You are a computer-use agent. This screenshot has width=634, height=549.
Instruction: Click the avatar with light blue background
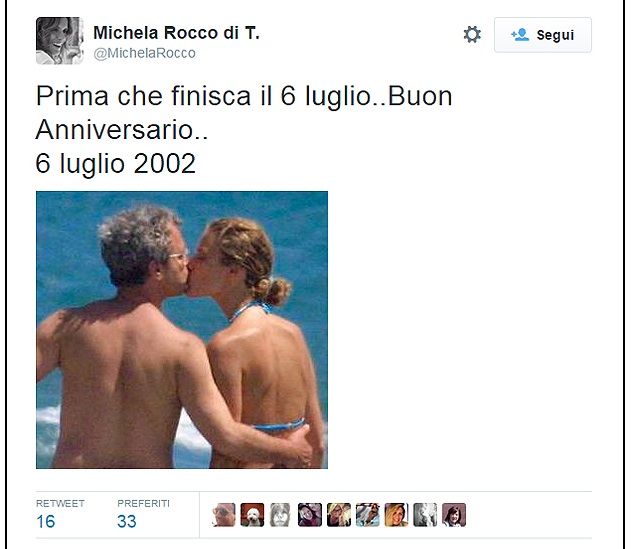(x=368, y=515)
